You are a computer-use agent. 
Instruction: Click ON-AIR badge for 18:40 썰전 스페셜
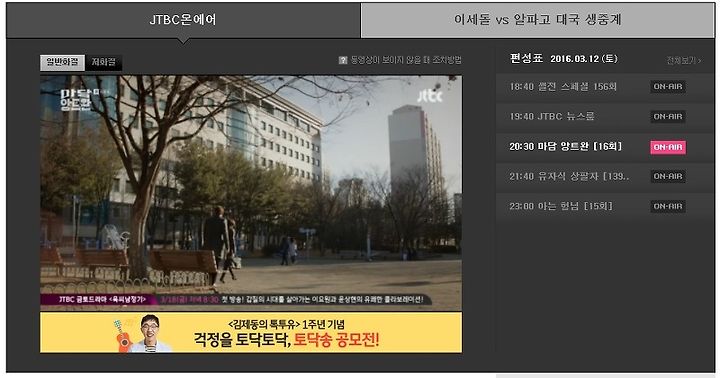[x=668, y=86]
